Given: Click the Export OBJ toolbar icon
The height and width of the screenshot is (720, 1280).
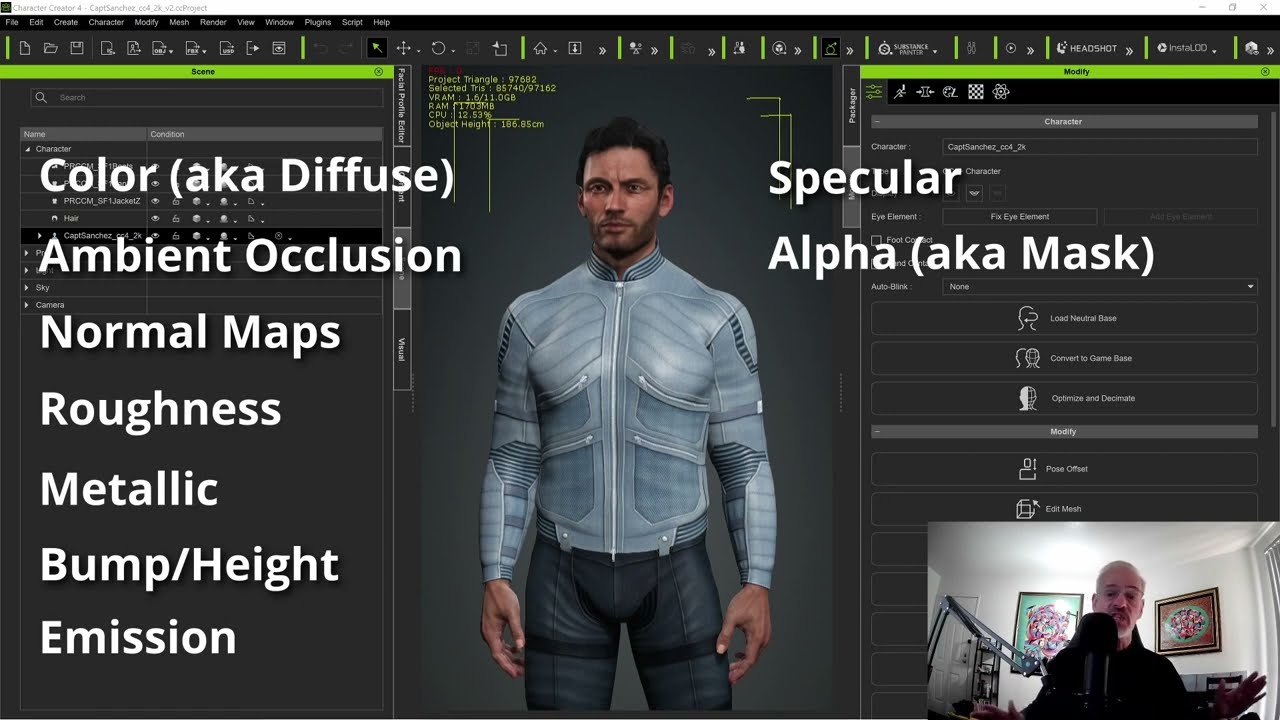Looking at the screenshot, I should (x=160, y=48).
